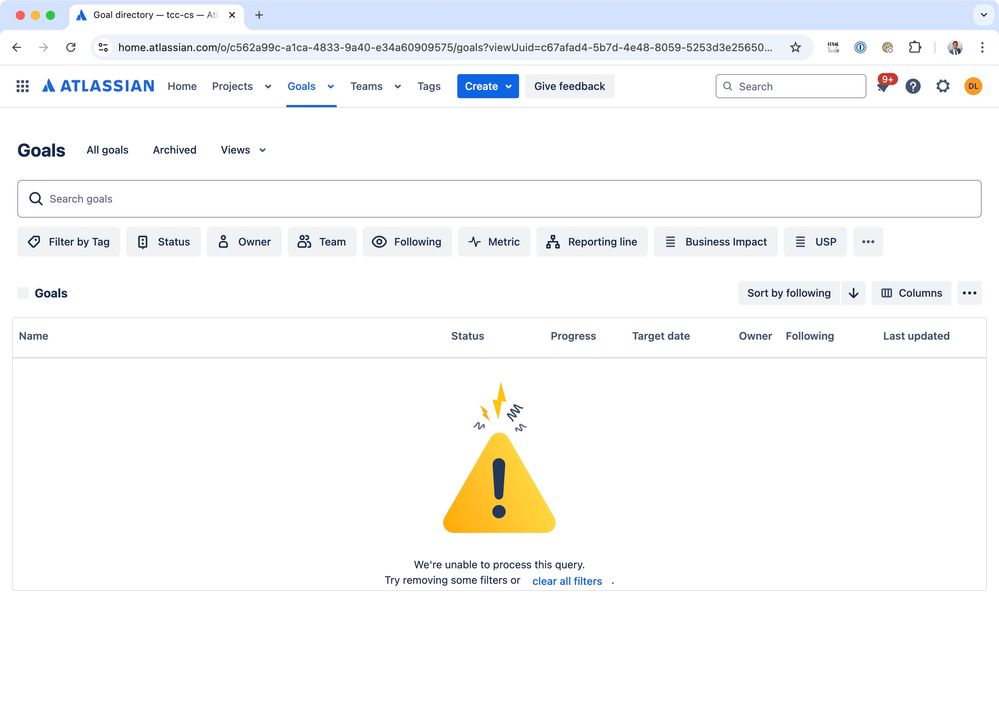The height and width of the screenshot is (711, 999).
Task: Open the Chrome profile picture
Action: [x=954, y=47]
